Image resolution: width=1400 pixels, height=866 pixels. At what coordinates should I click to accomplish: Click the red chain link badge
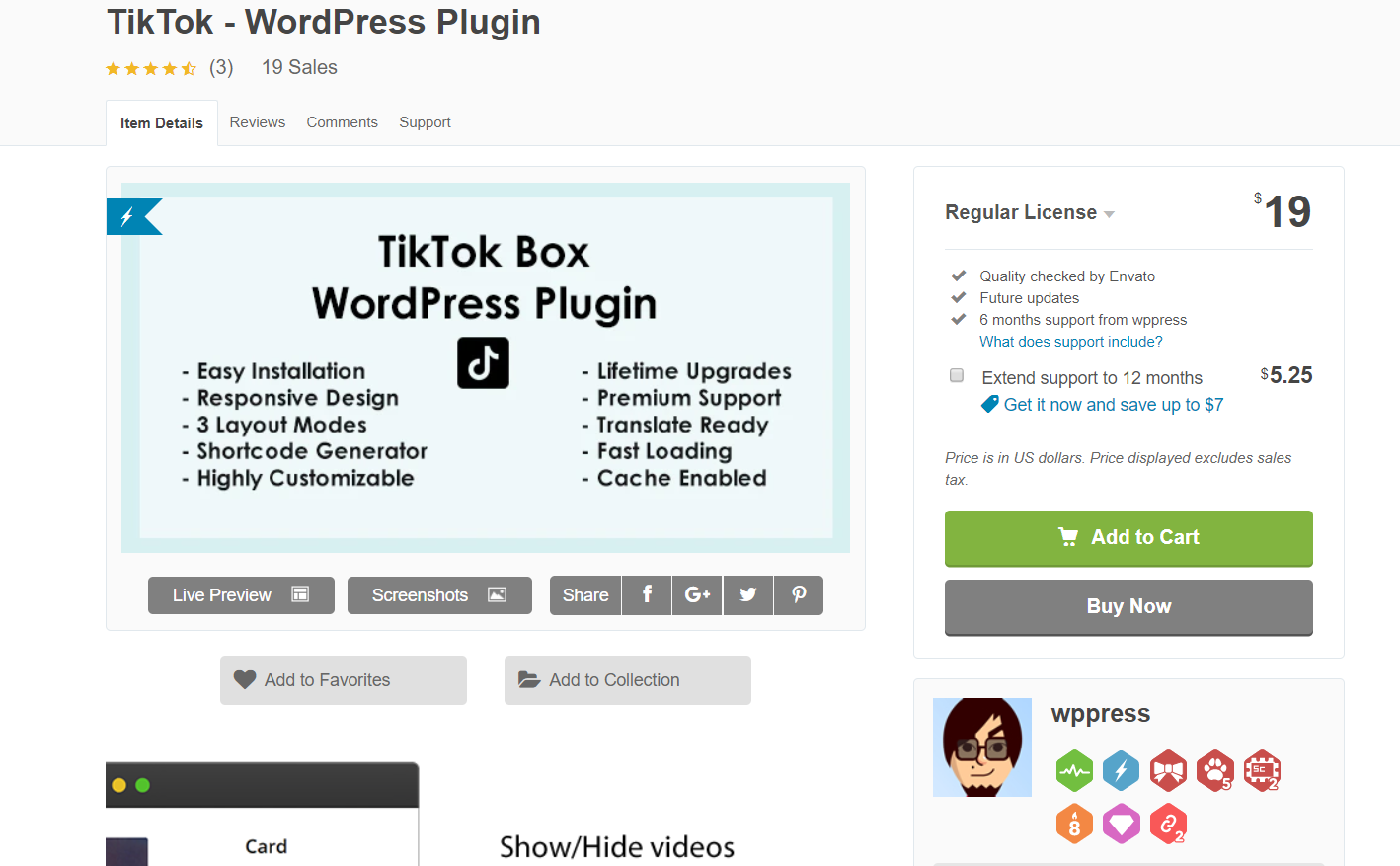click(x=1168, y=824)
